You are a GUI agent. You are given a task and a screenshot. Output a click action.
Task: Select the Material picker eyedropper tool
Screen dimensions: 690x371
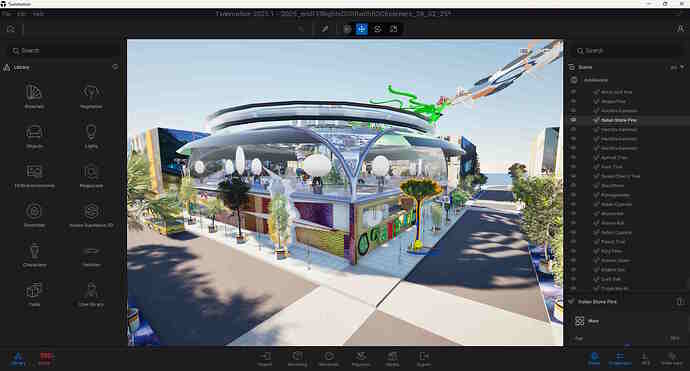325,29
